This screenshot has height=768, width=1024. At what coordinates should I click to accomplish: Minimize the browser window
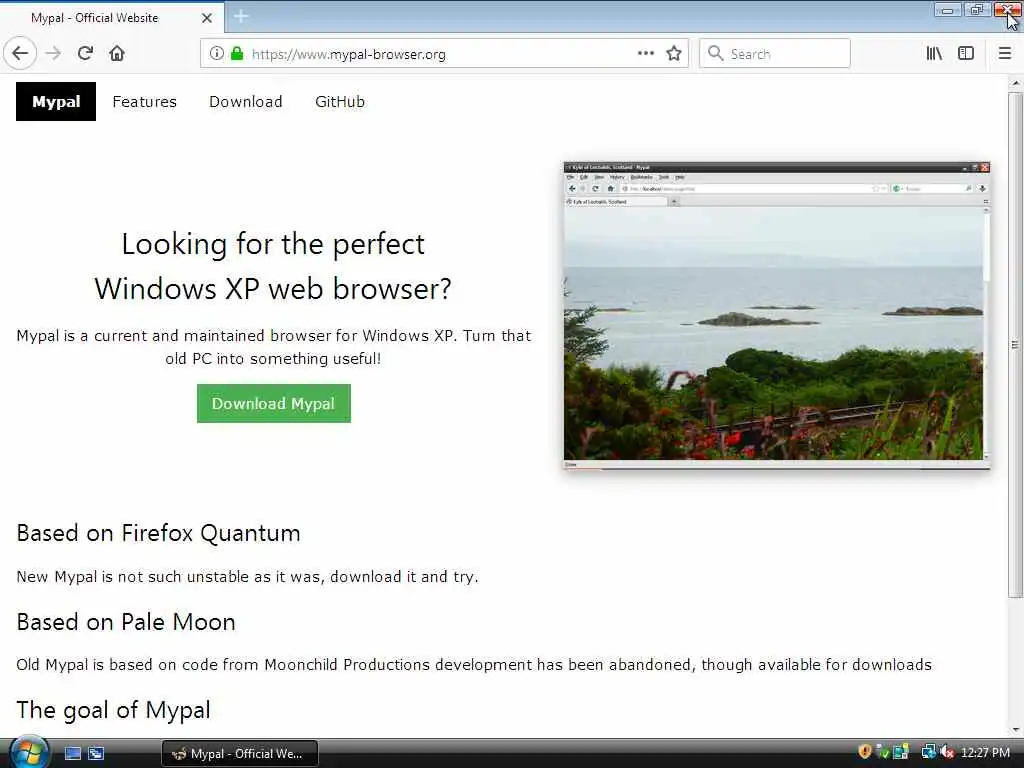[947, 10]
